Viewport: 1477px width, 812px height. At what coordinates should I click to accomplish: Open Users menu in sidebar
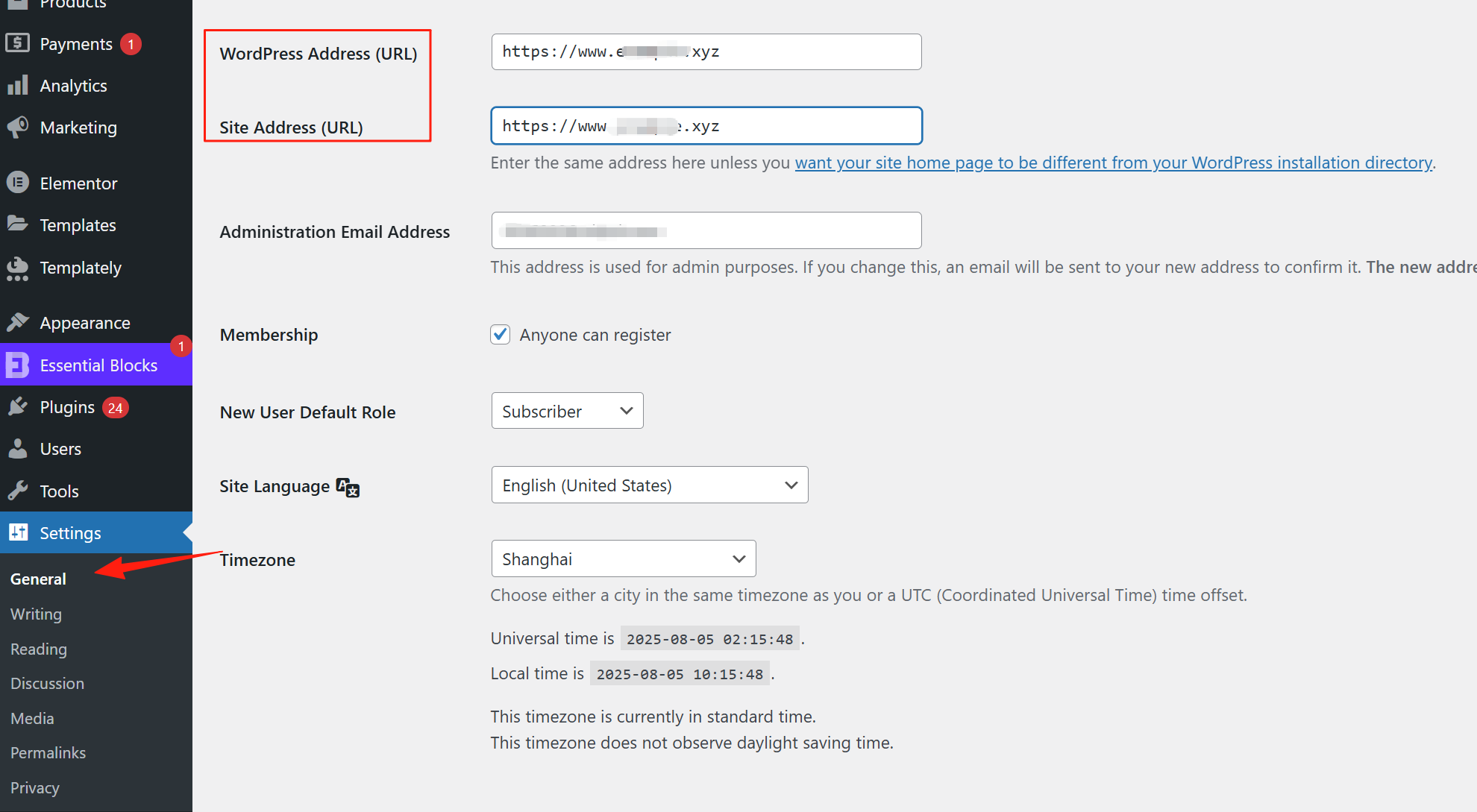tap(60, 449)
